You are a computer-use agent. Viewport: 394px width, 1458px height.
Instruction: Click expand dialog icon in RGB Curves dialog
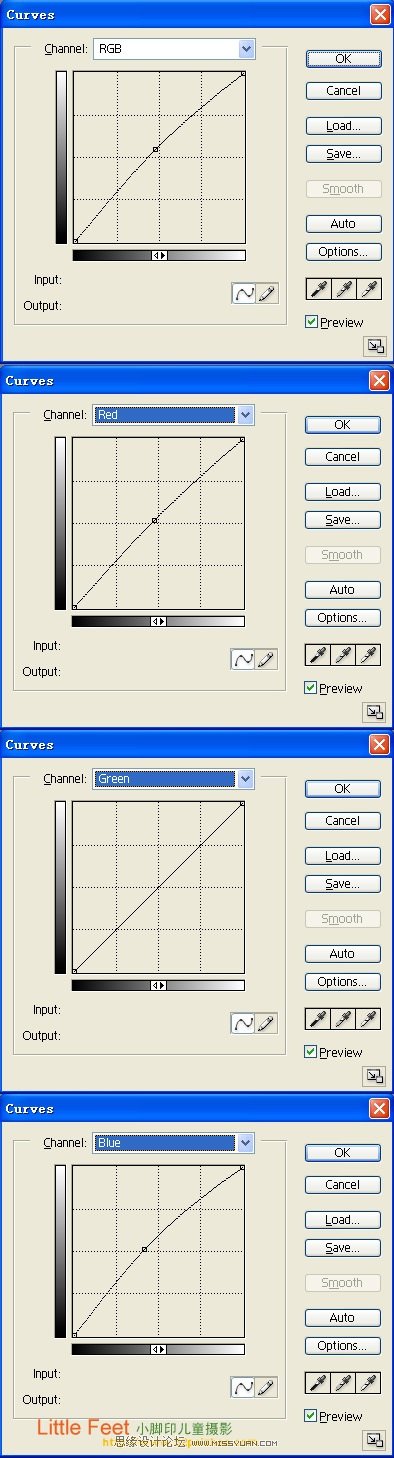coord(374,346)
